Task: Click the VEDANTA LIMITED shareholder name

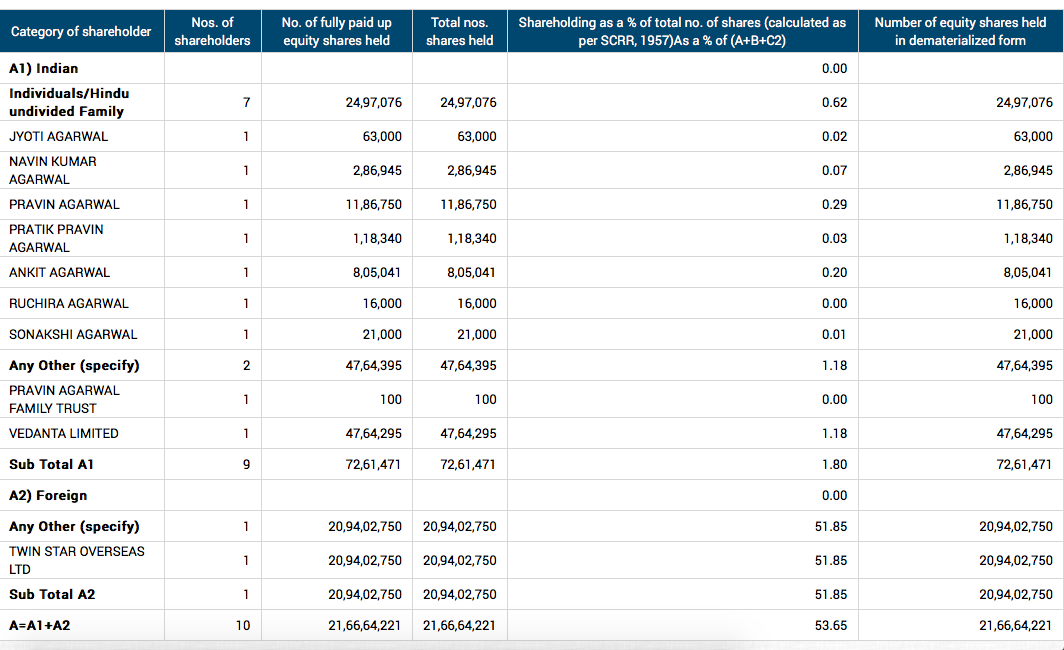Action: click(64, 433)
